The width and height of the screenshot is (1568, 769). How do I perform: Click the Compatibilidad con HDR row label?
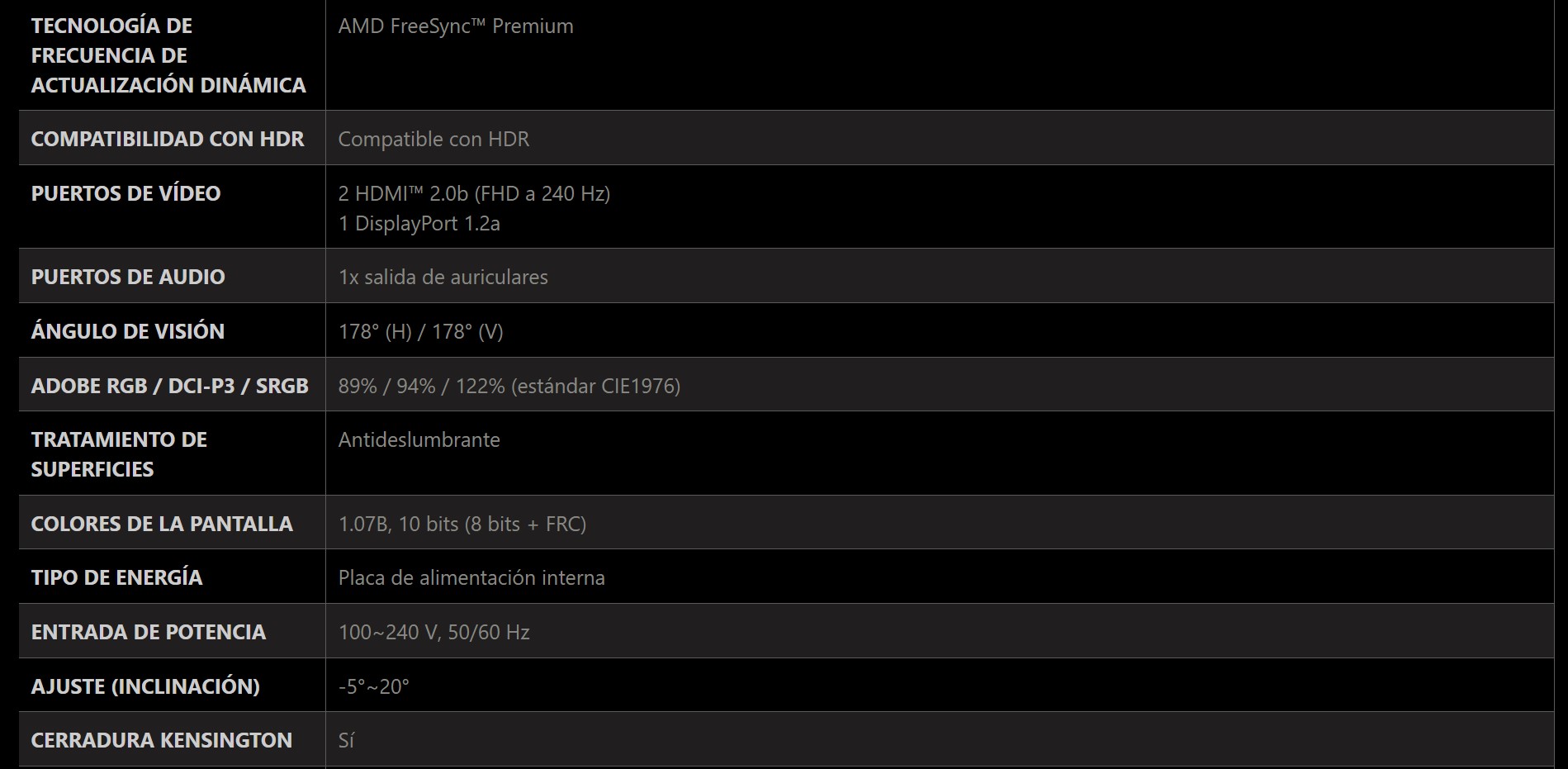click(168, 139)
